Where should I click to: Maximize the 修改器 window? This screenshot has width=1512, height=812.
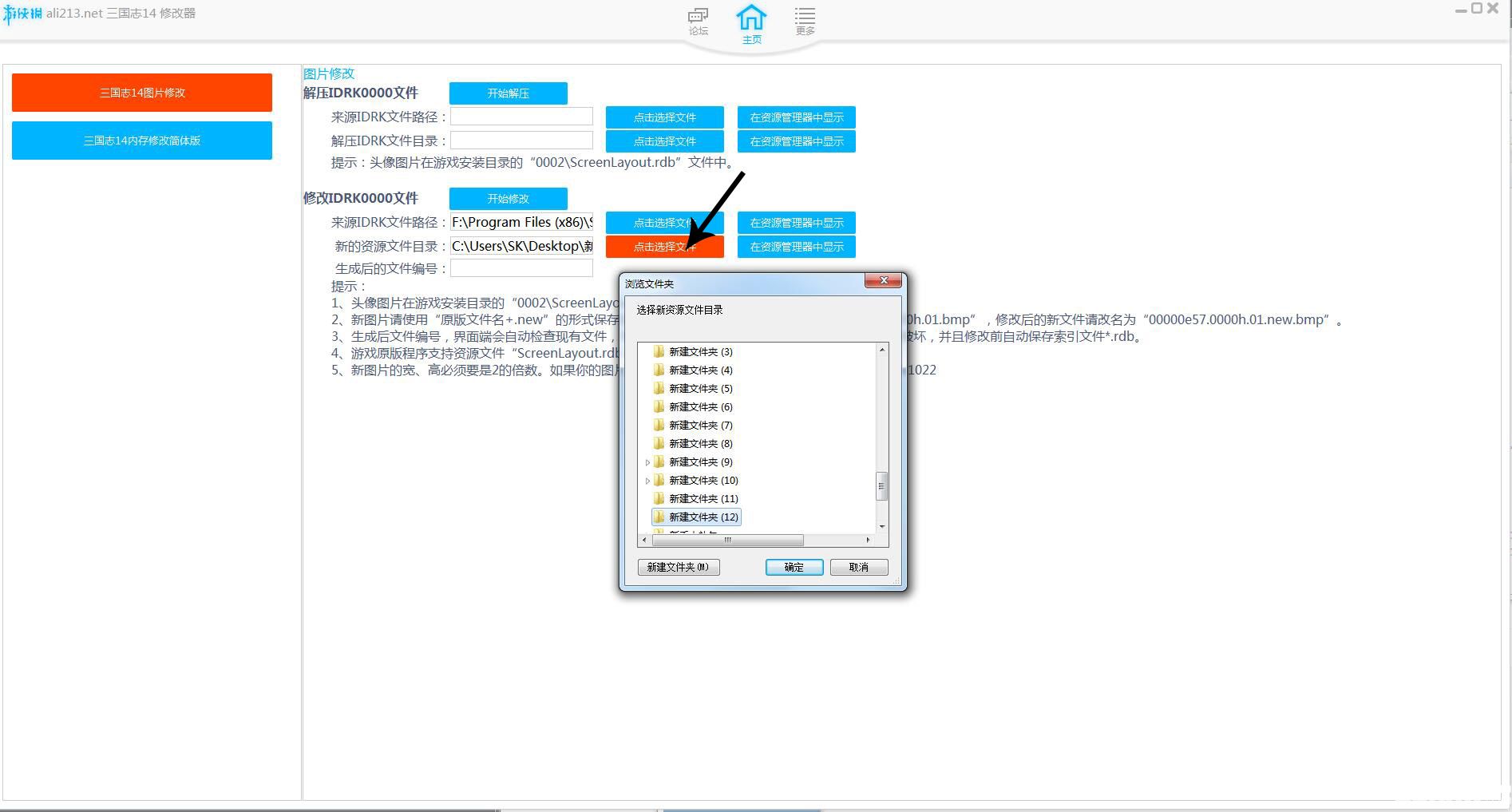point(1477,8)
